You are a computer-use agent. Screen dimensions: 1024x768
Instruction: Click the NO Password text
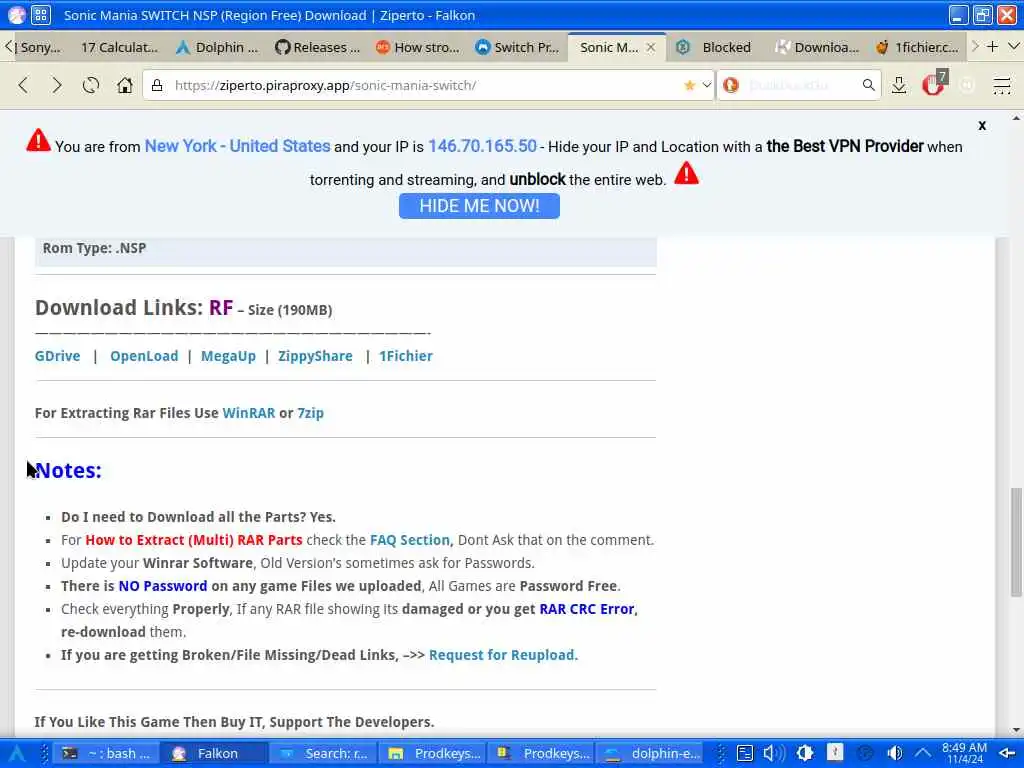pos(163,586)
